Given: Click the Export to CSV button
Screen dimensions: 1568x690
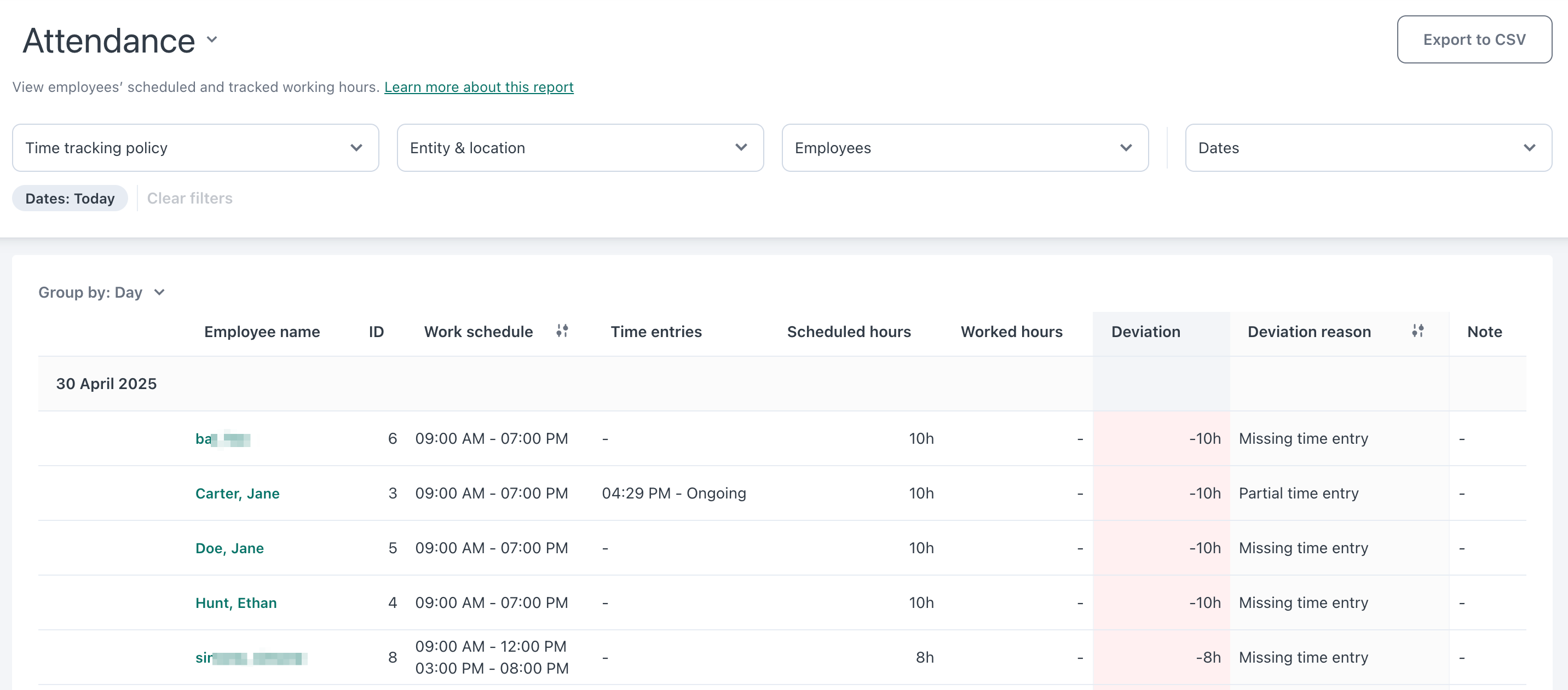Looking at the screenshot, I should [x=1474, y=39].
